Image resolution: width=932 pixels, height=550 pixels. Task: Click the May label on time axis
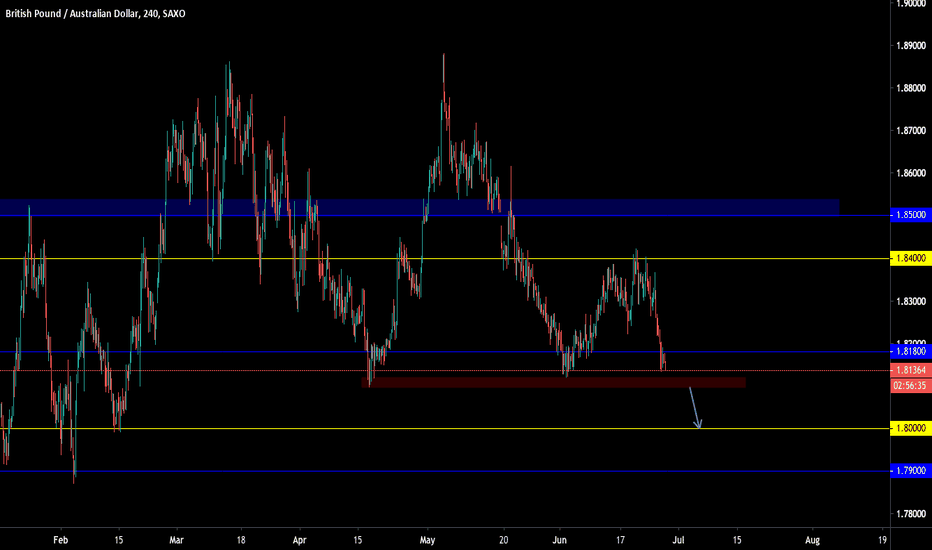[x=427, y=540]
